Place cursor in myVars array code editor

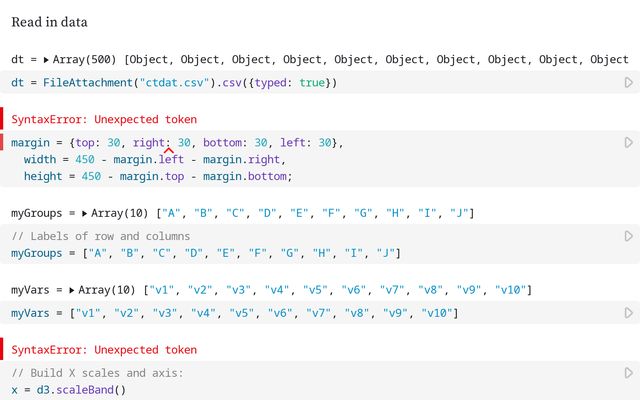pyautogui.click(x=235, y=313)
